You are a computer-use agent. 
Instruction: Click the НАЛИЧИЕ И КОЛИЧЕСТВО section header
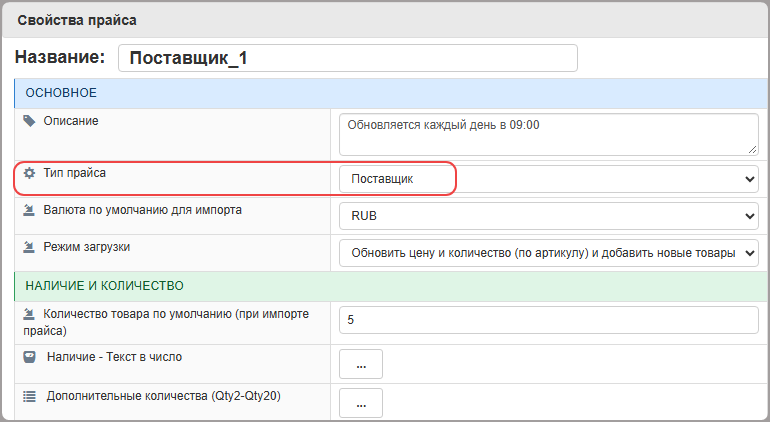pos(391,286)
